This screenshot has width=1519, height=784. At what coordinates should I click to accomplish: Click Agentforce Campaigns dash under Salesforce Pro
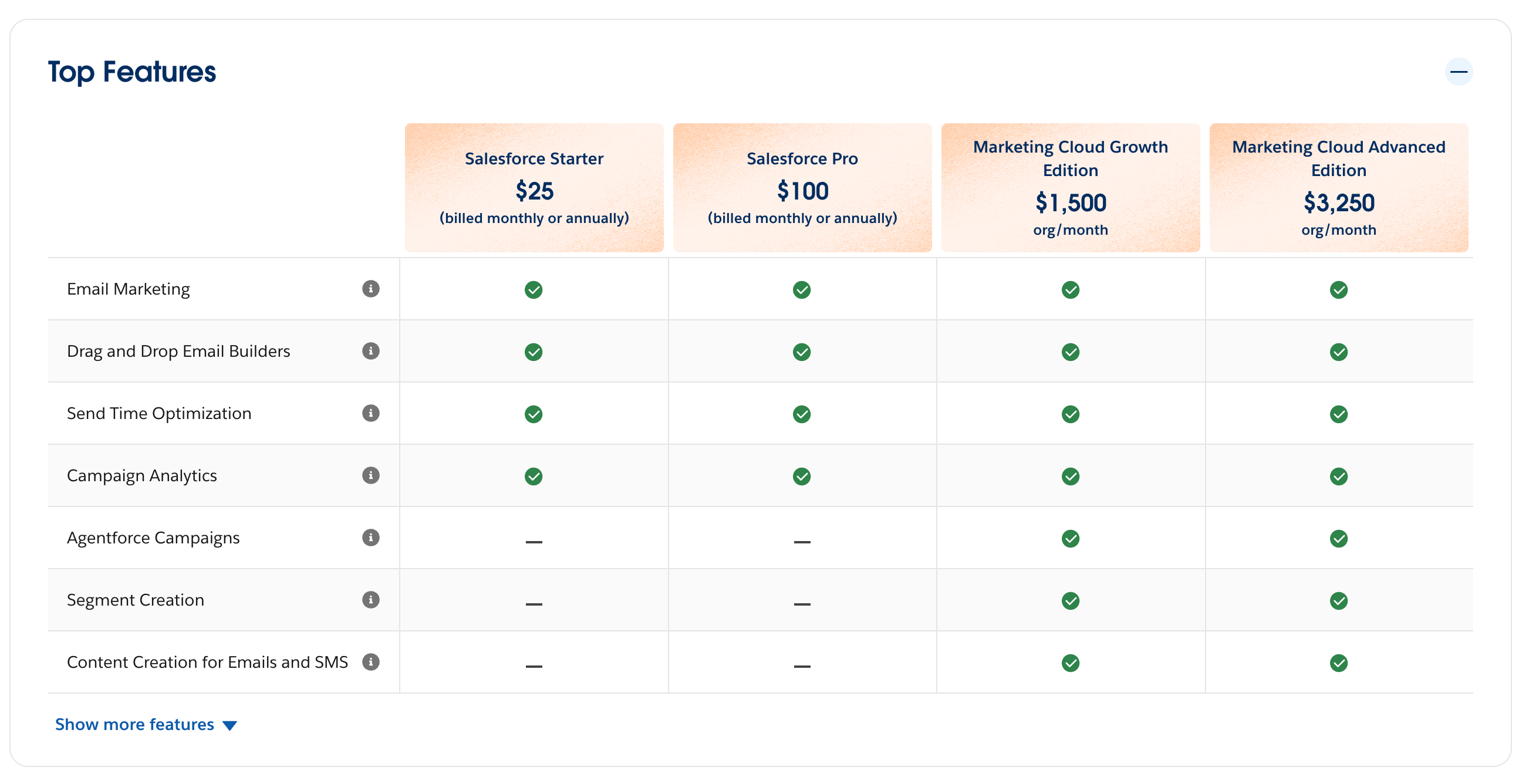click(802, 542)
